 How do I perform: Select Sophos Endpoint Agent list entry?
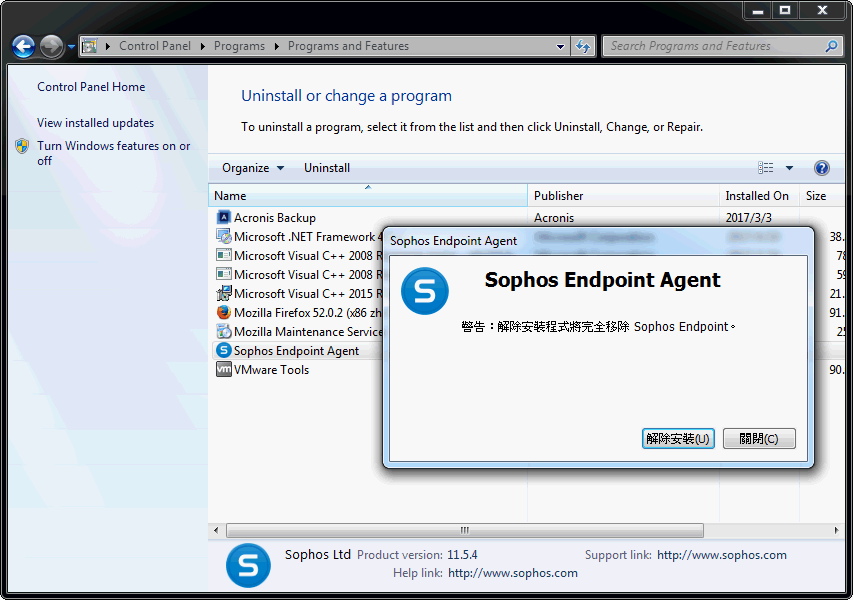click(x=296, y=351)
